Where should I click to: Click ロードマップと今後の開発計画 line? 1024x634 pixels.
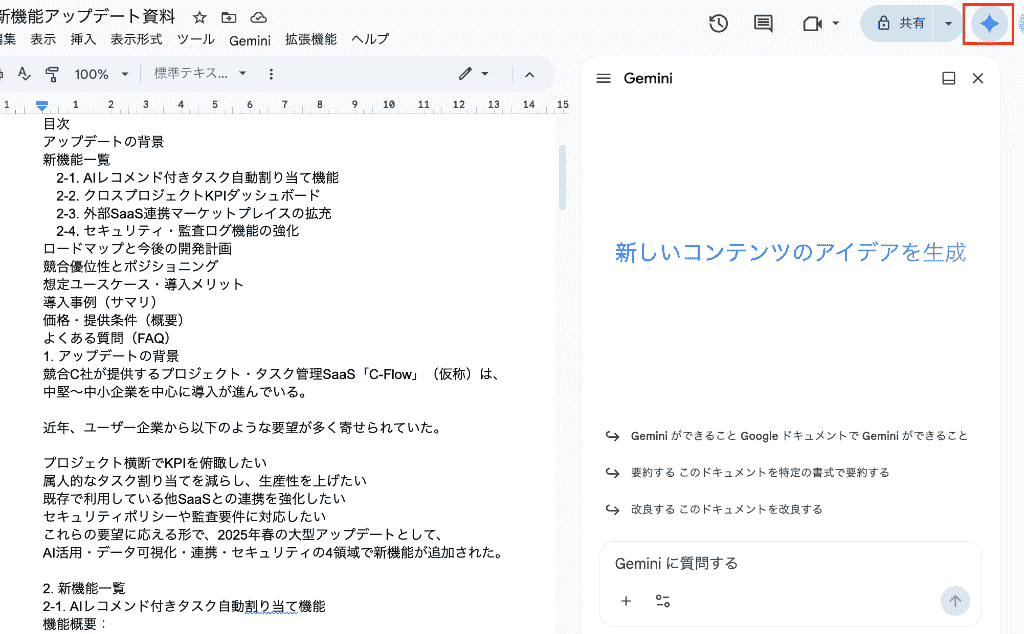137,249
